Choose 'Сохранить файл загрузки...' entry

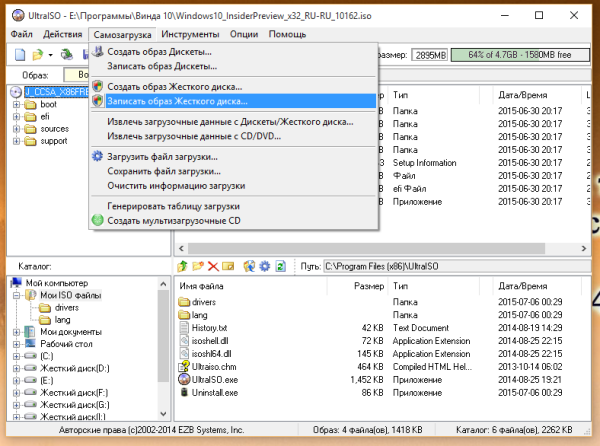click(233, 171)
